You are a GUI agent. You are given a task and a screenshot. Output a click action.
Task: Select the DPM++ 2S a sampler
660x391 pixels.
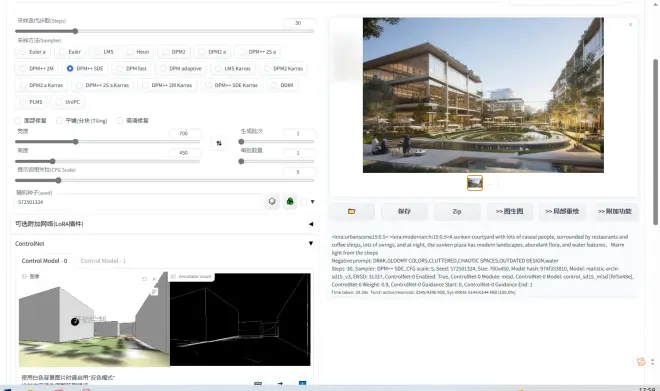tap(258, 52)
